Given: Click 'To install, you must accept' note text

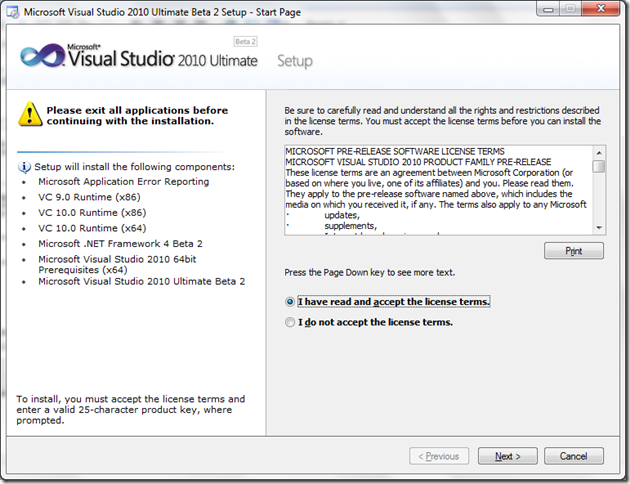Looking at the screenshot, I should pos(131,410).
